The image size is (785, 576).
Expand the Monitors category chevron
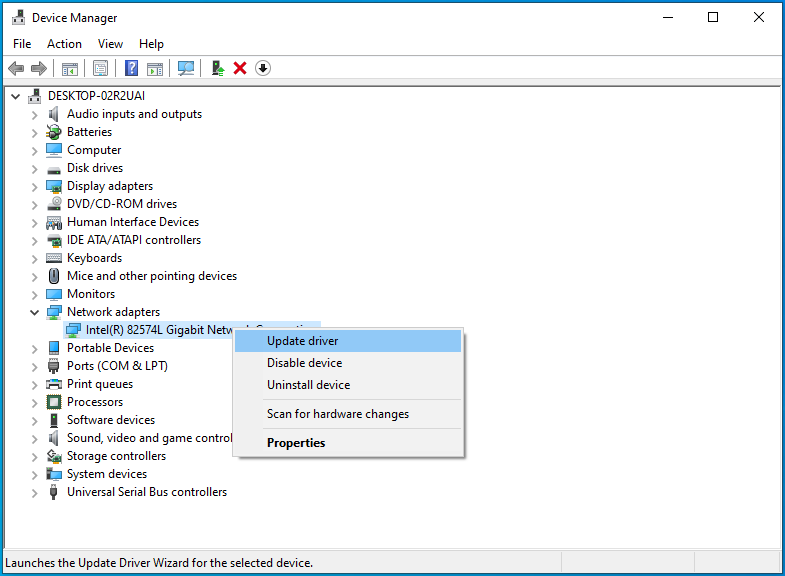click(x=35, y=295)
